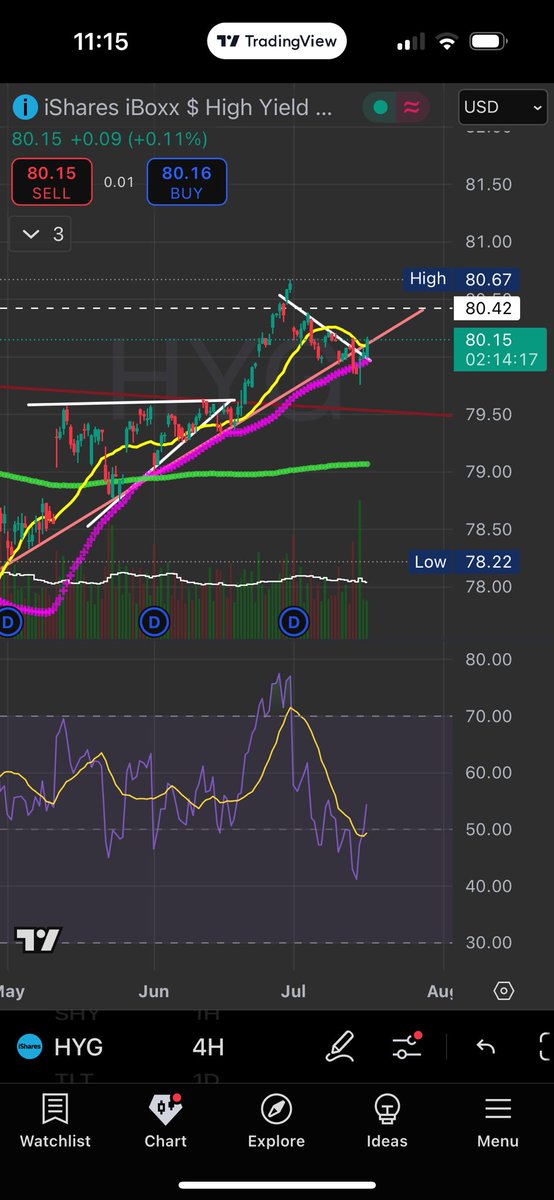Image resolution: width=554 pixels, height=1200 pixels.
Task: Open HYG symbol search
Action: [x=78, y=1047]
